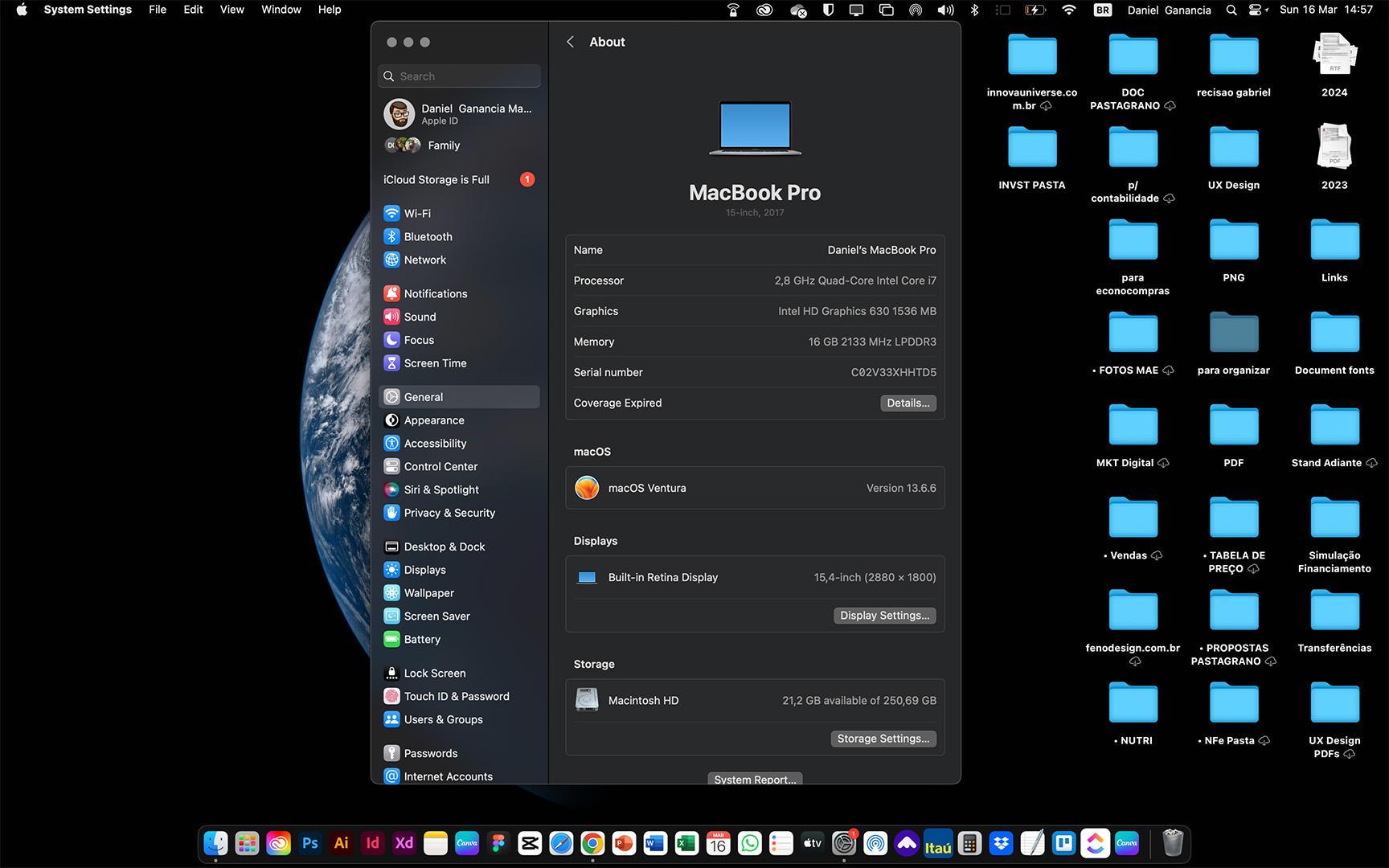The image size is (1389, 868).
Task: Open Bluetooth settings in the sidebar
Action: 459,236
